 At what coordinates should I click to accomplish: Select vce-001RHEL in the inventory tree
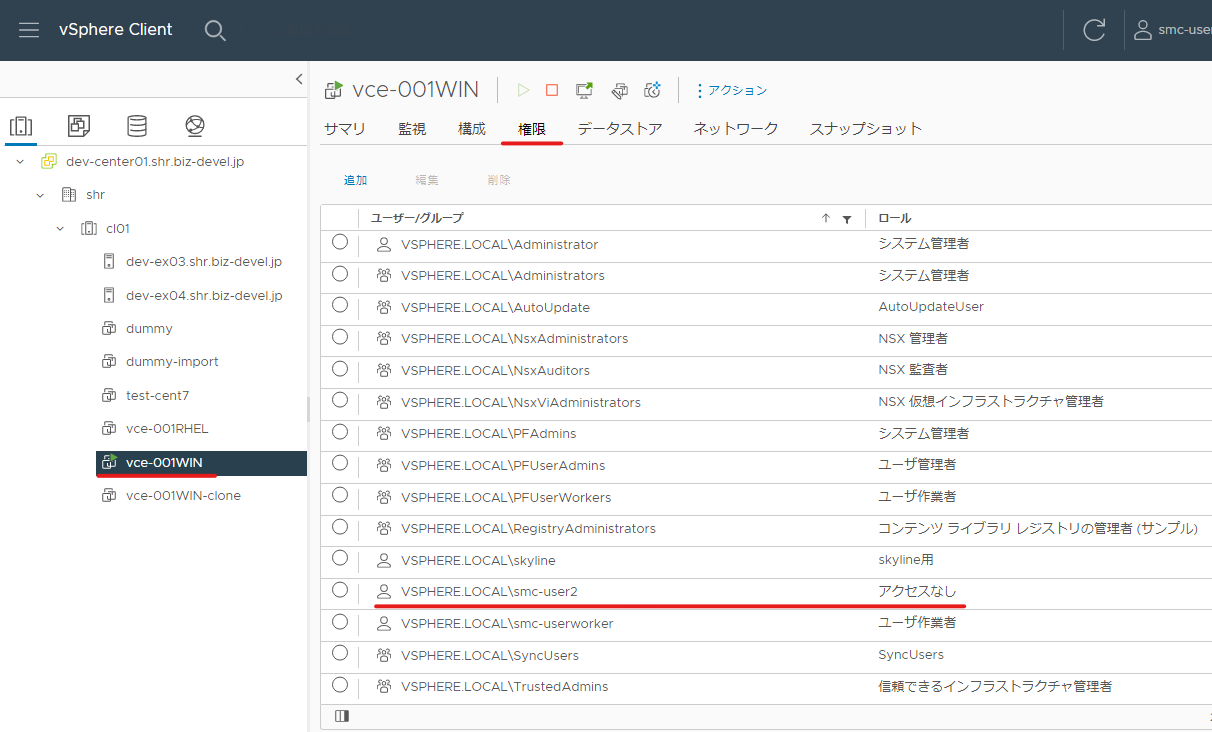pos(167,429)
